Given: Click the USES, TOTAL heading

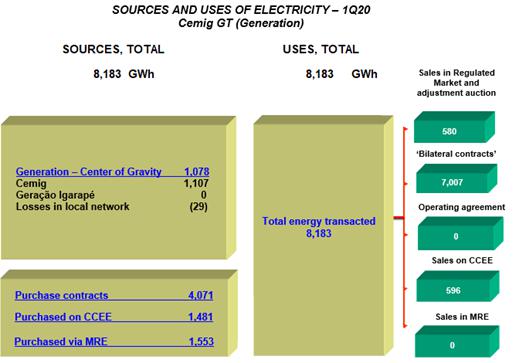Looking at the screenshot, I should tap(321, 49).
